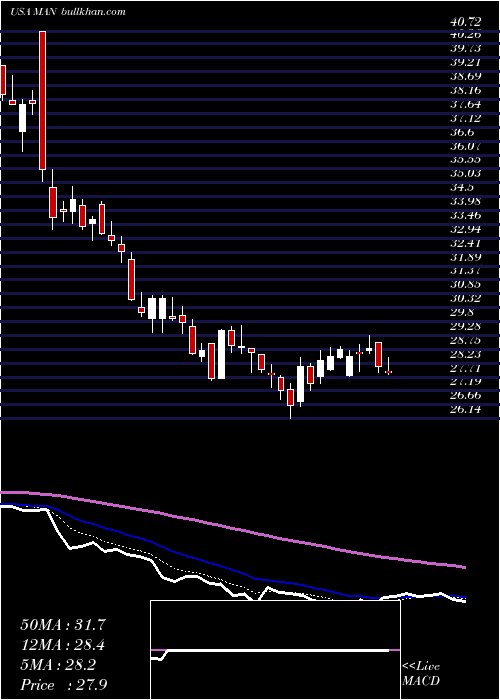Click the '<<Live MACD' label

point(421,674)
